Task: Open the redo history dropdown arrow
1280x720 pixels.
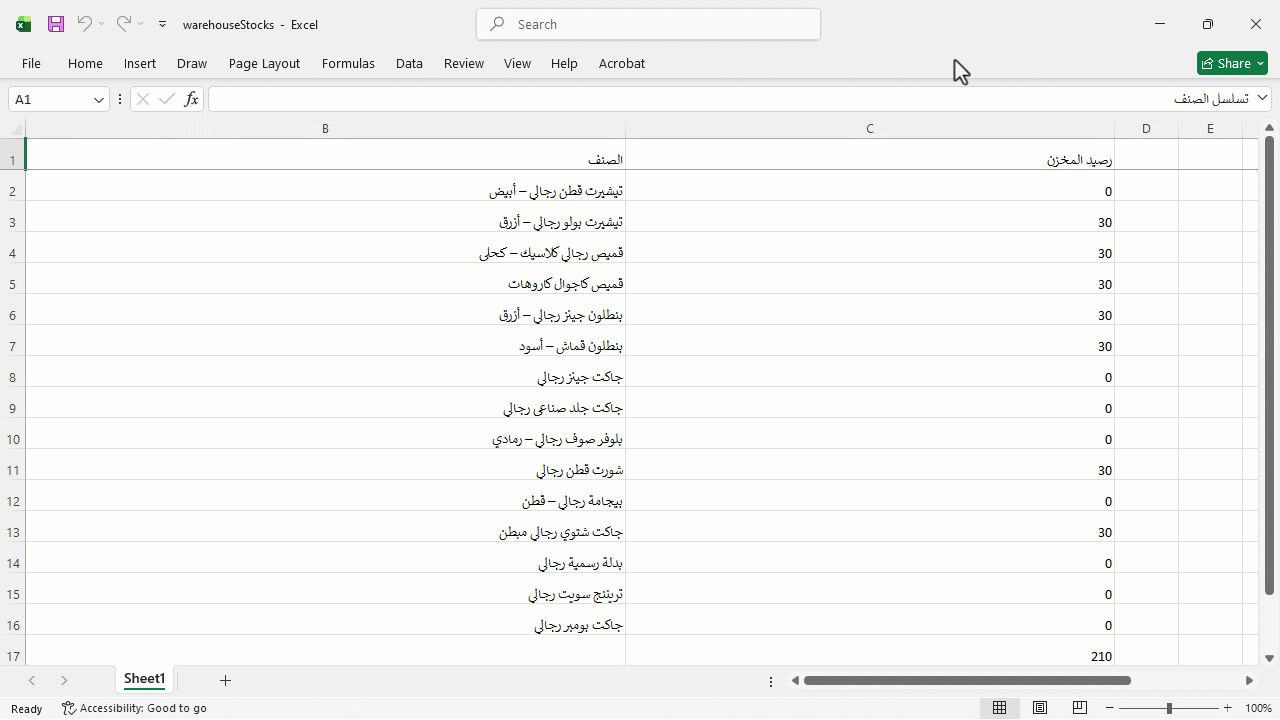Action: point(140,24)
